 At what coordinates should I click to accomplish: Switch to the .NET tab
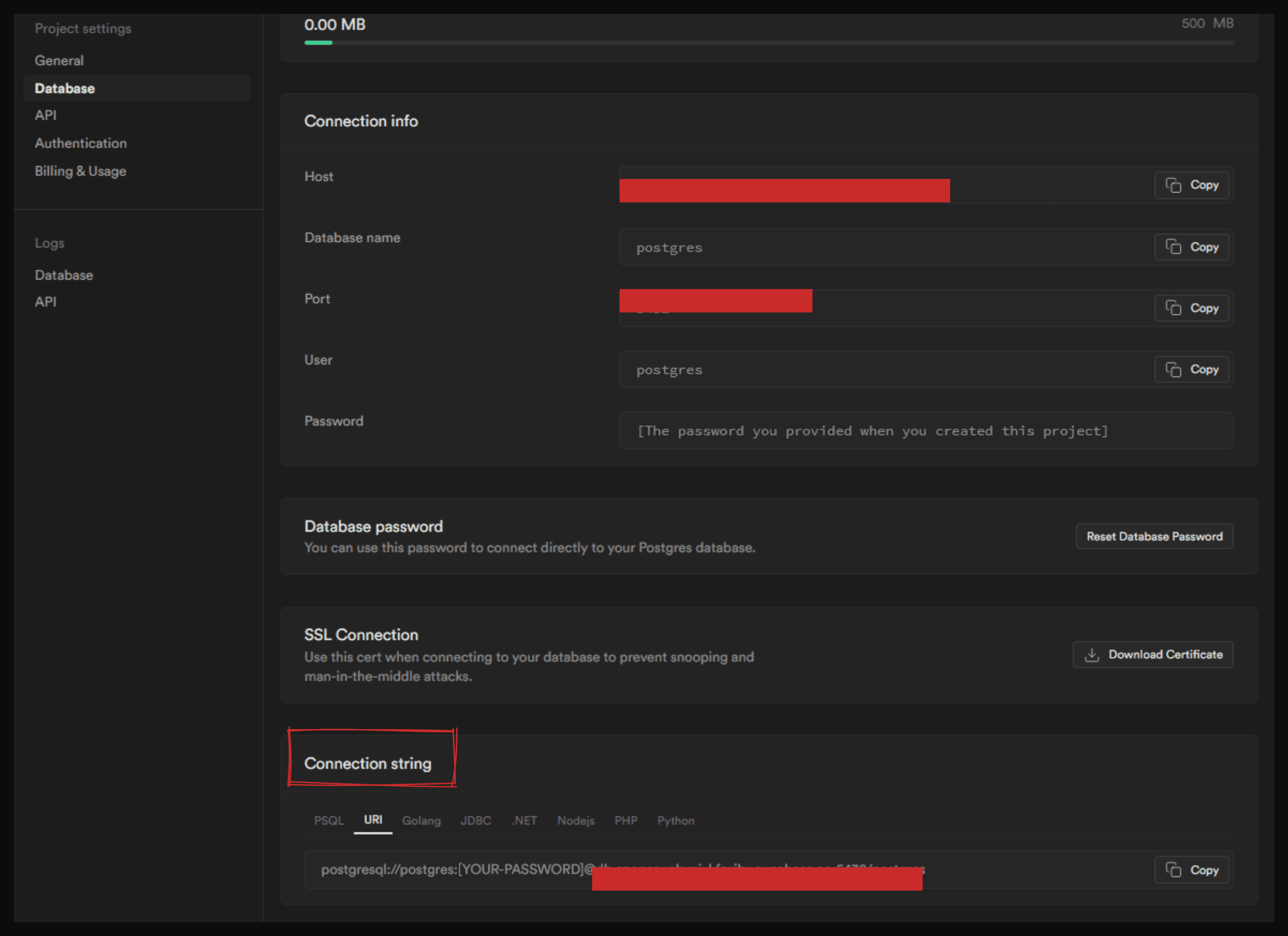coord(524,821)
